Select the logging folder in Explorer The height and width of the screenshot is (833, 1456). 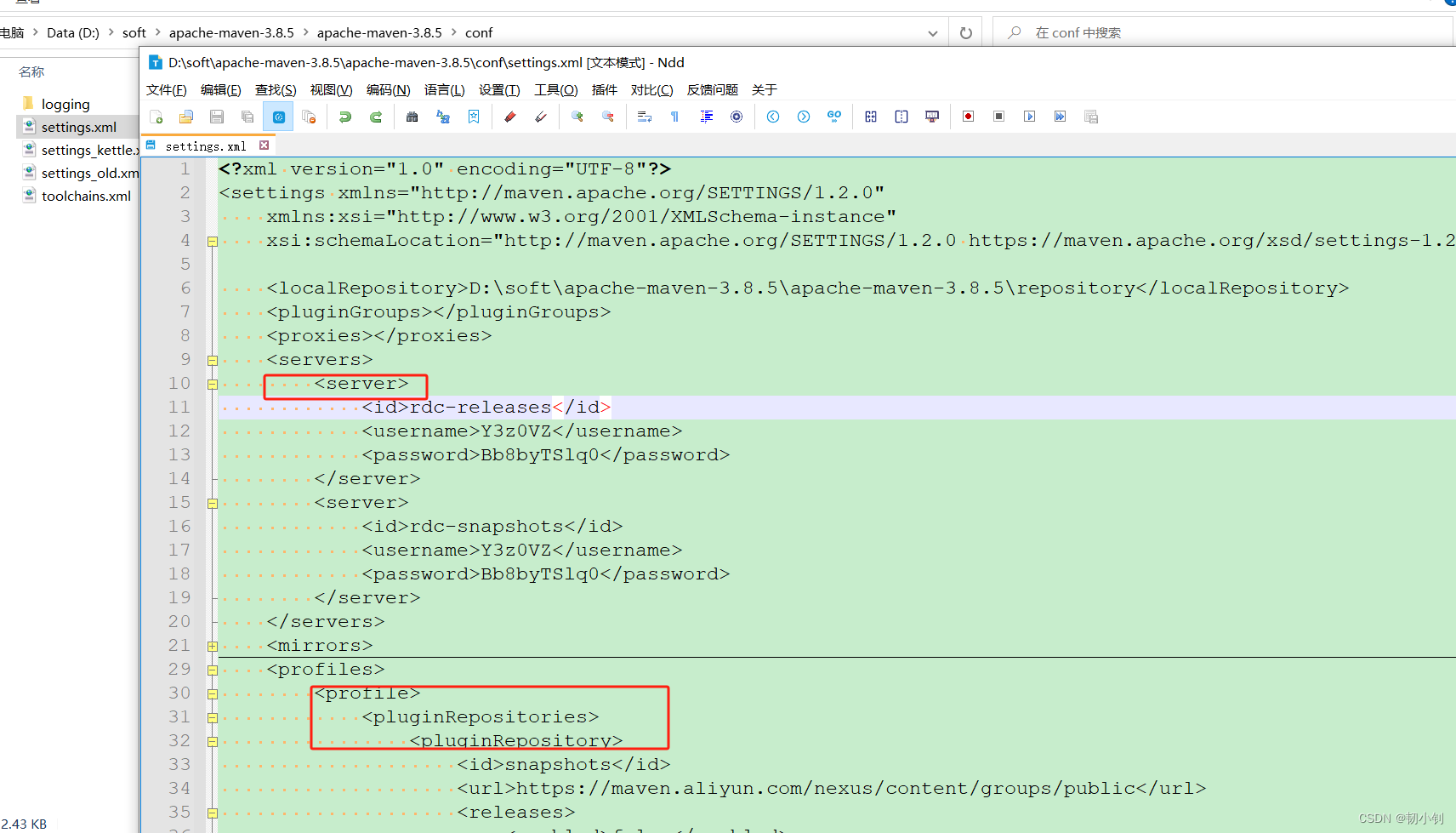pos(65,104)
